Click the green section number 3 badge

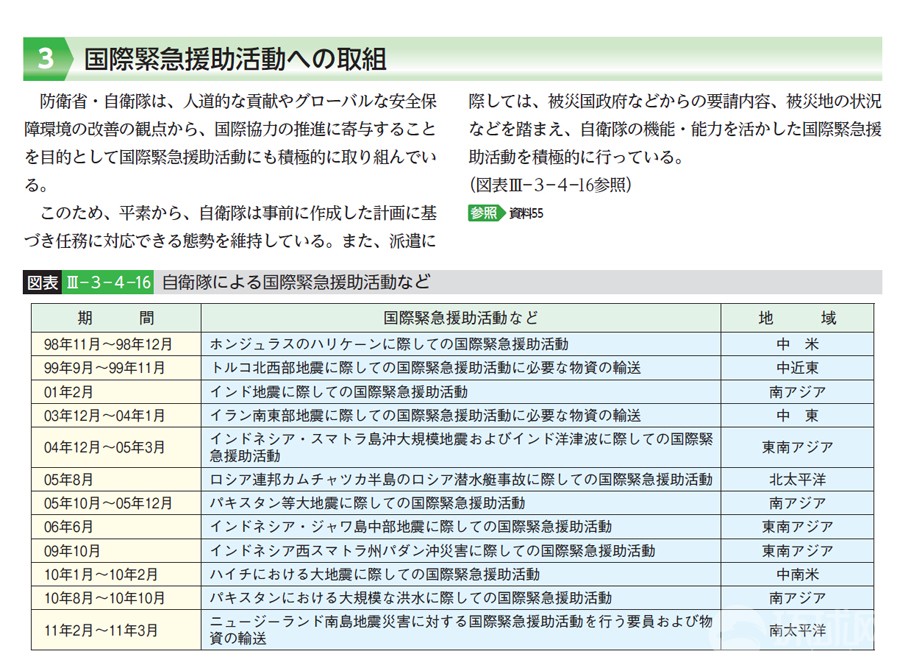click(46, 59)
